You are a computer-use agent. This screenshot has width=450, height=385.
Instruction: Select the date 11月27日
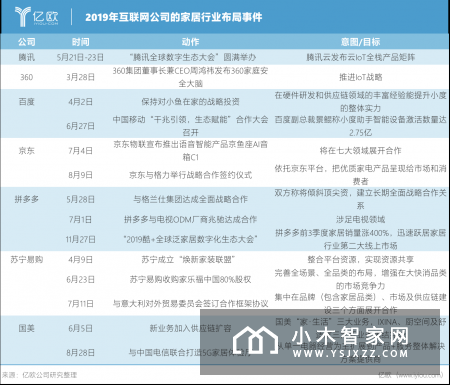(x=80, y=239)
